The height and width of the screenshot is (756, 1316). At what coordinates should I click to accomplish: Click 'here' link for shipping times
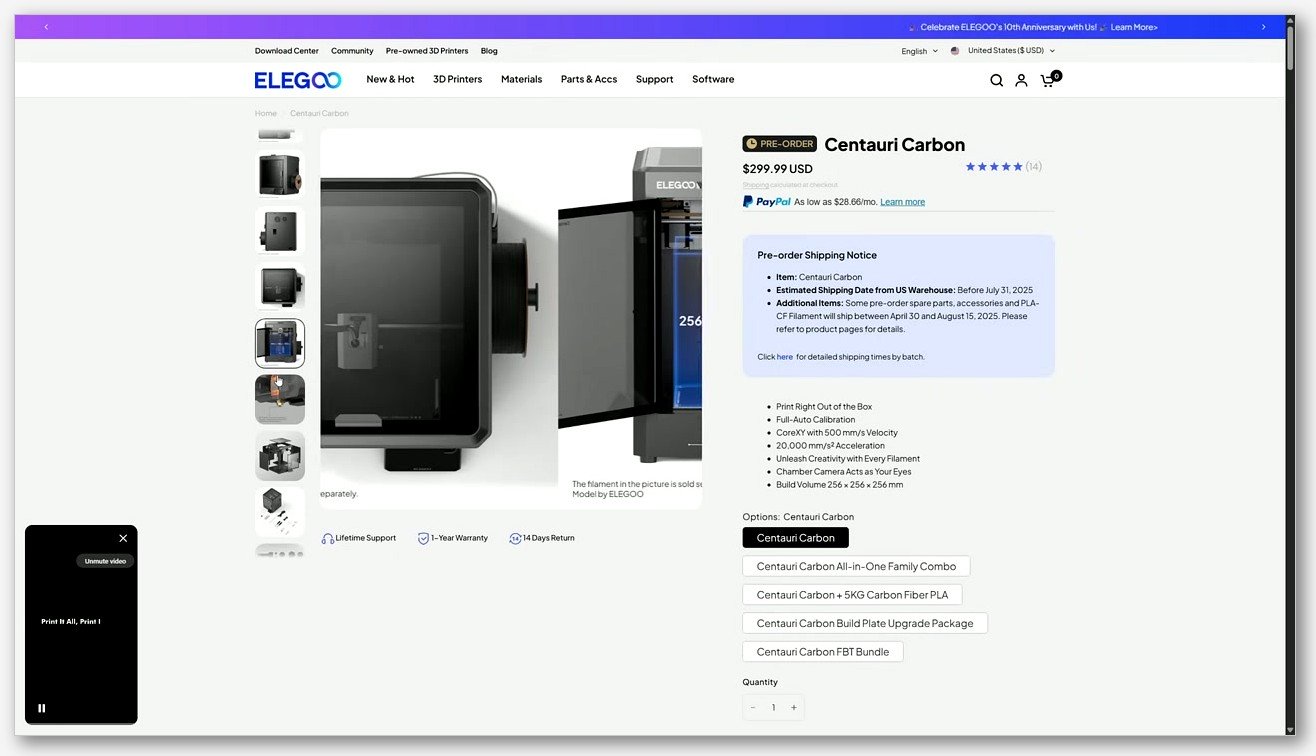click(785, 357)
